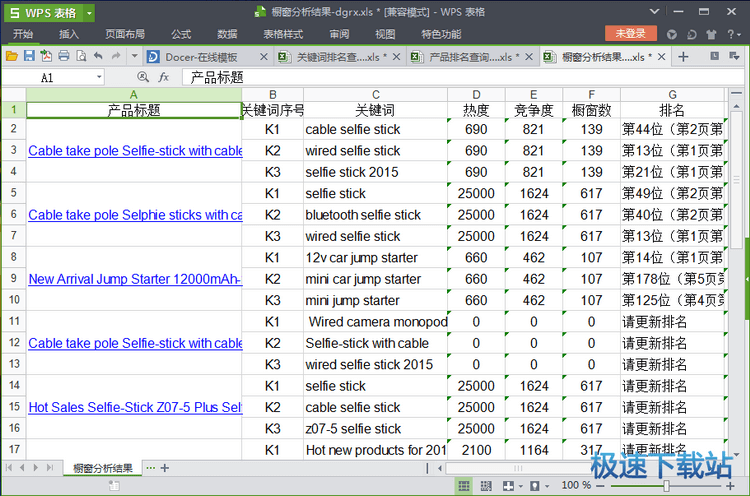This screenshot has width=750, height=496.
Task: Open the first Cable take pole Selfie-stick link
Action: tap(135, 151)
